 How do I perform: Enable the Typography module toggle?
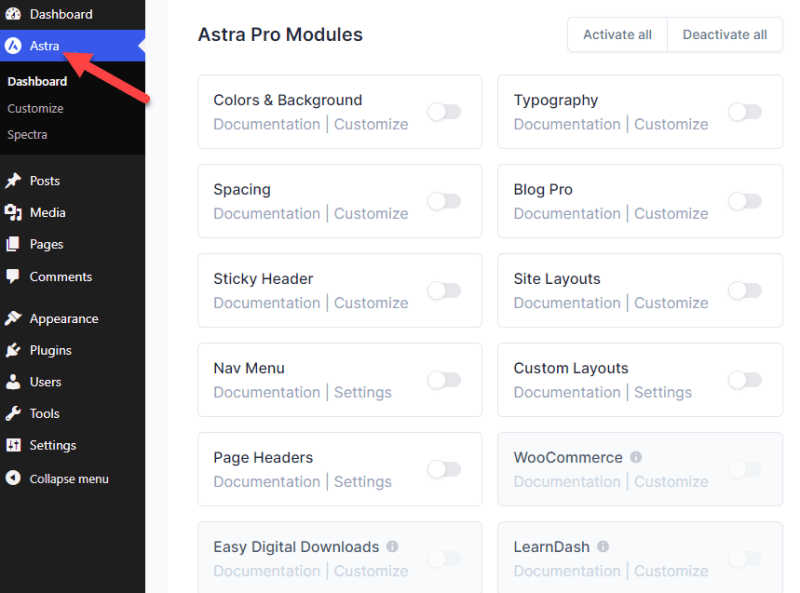click(x=745, y=112)
